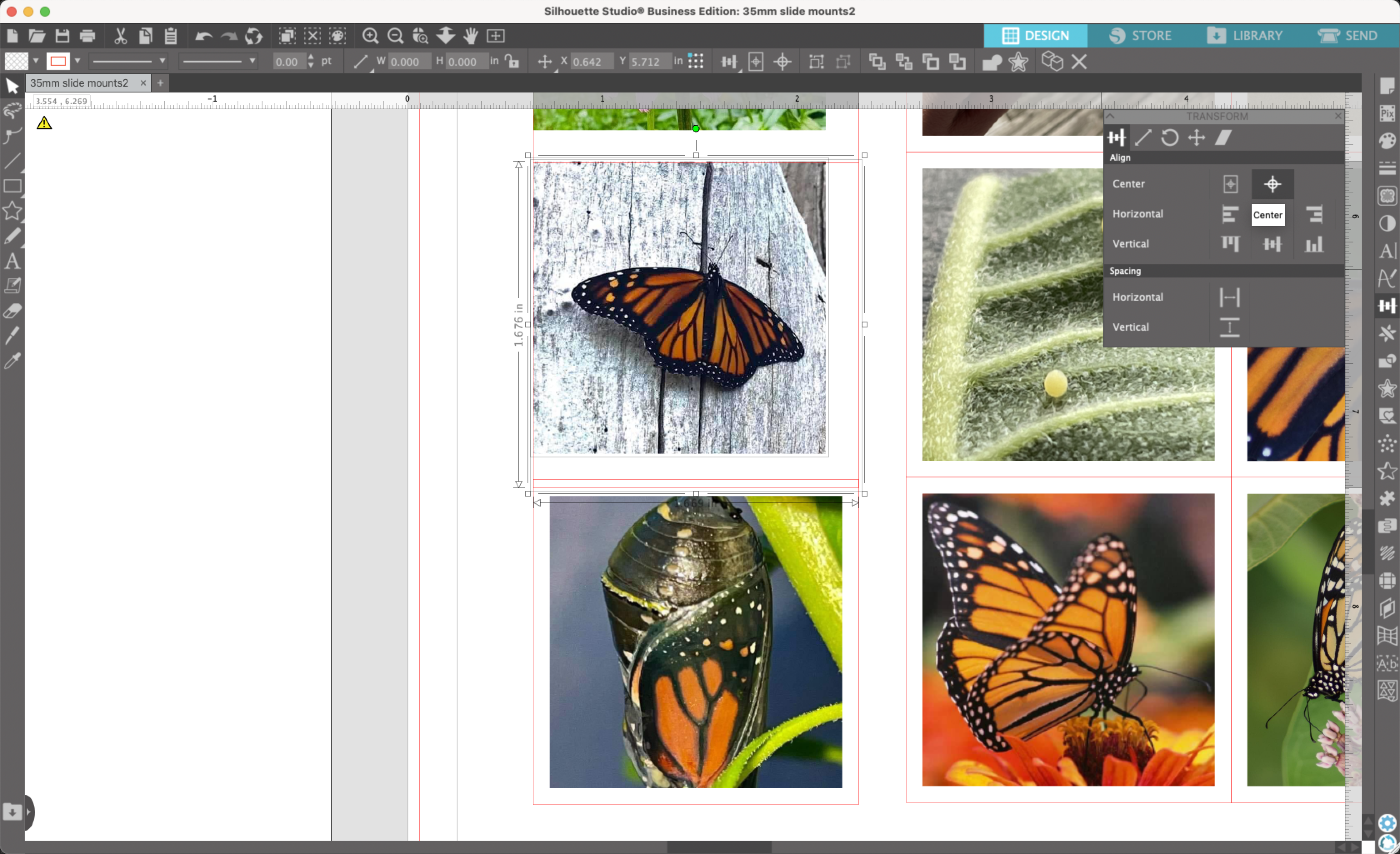Image resolution: width=1400 pixels, height=854 pixels.
Task: Click the Rotate icon in the Transform panel
Action: tap(1169, 138)
